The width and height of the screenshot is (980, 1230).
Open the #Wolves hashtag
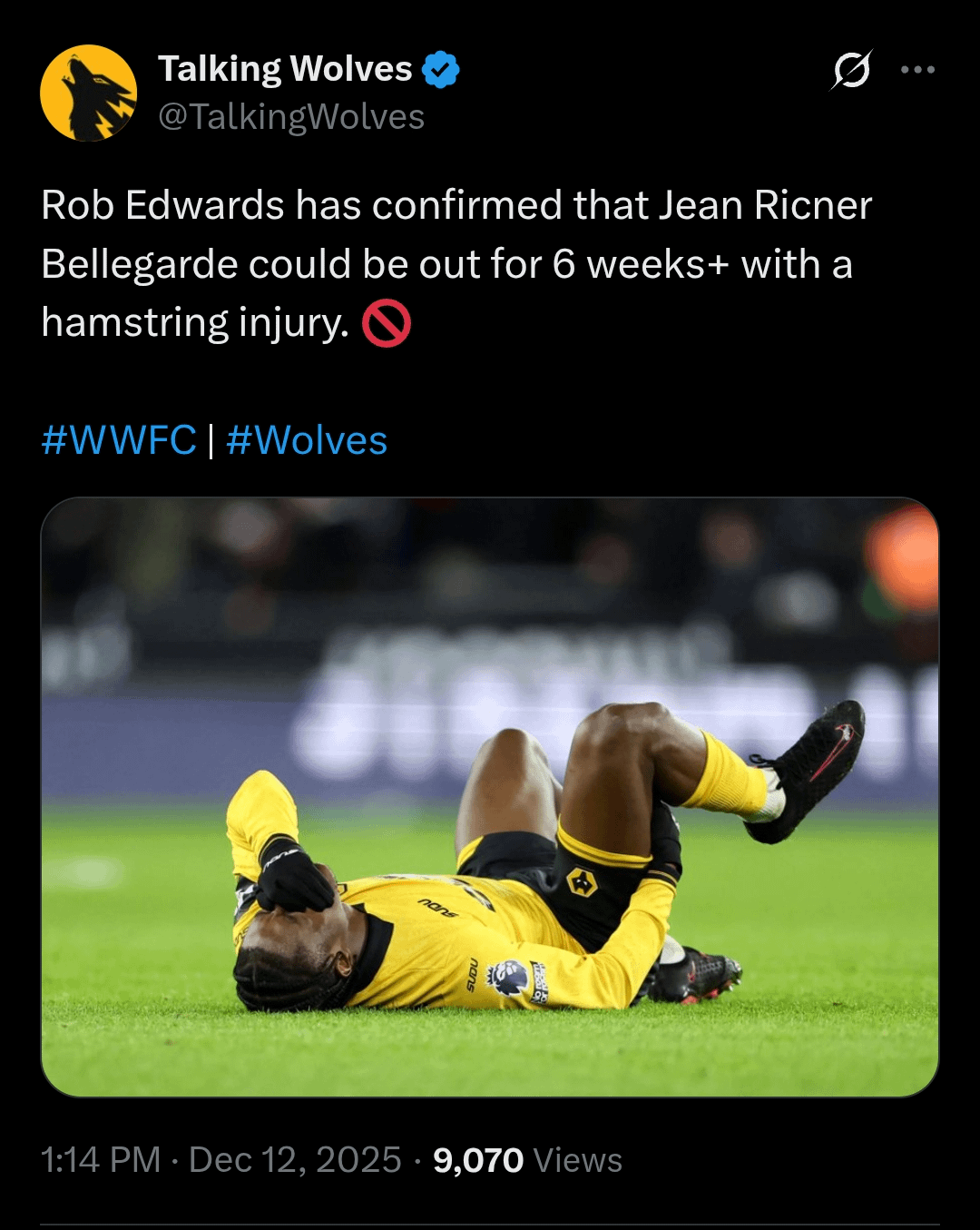[x=307, y=441]
